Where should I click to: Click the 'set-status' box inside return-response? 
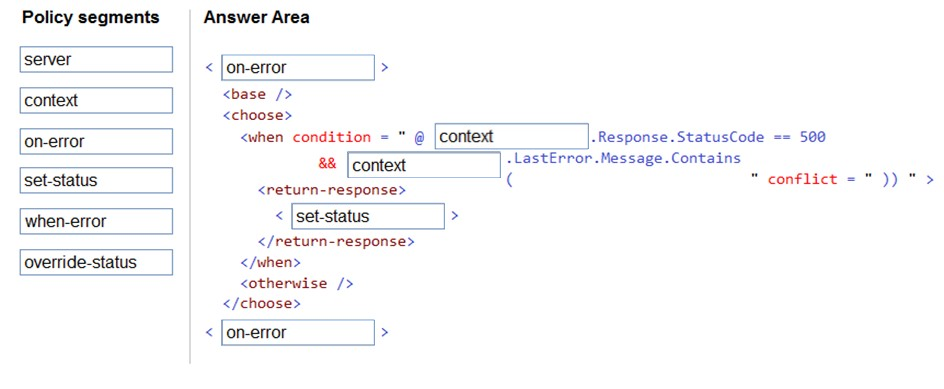368,216
